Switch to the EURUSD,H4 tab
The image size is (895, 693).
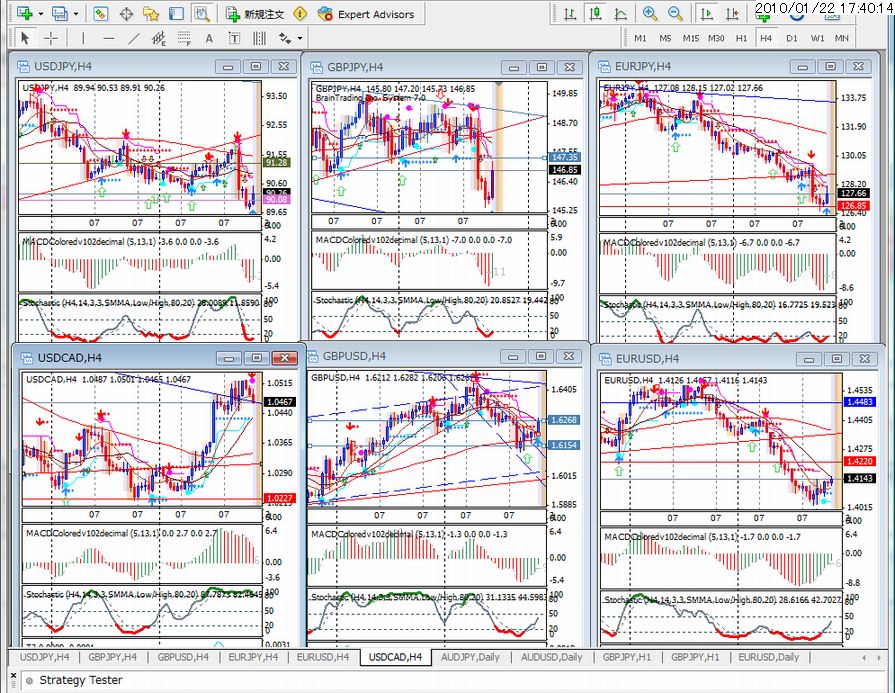coord(323,657)
